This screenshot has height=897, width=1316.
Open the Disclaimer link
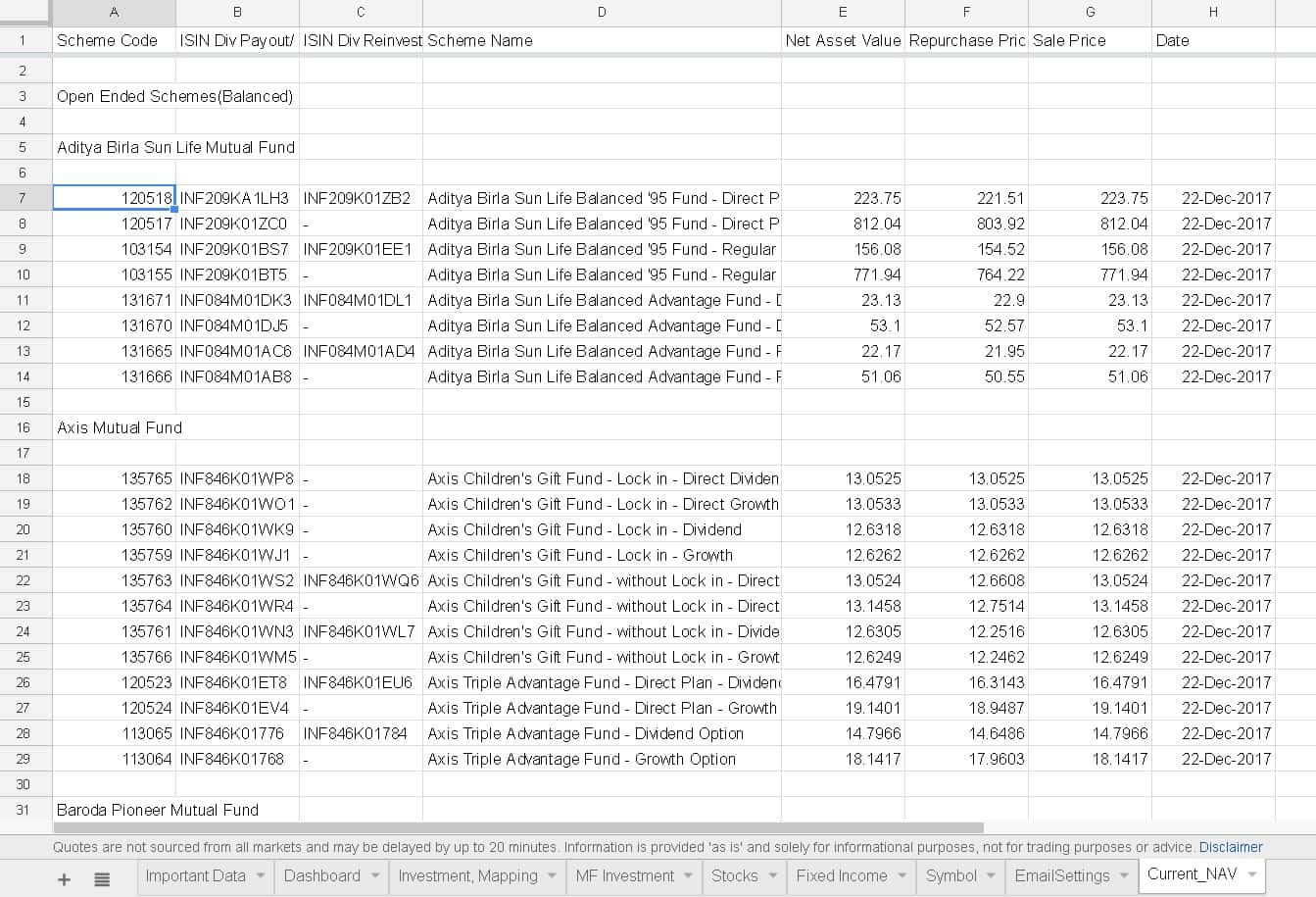[x=1231, y=847]
